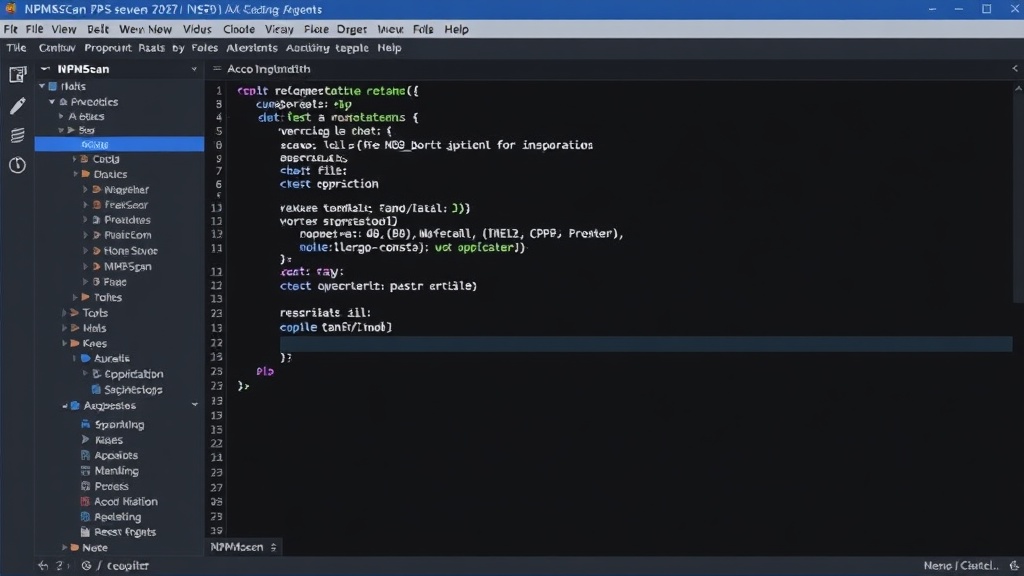The image size is (1024, 576).
Task: Open the Viray menu
Action: (x=280, y=29)
